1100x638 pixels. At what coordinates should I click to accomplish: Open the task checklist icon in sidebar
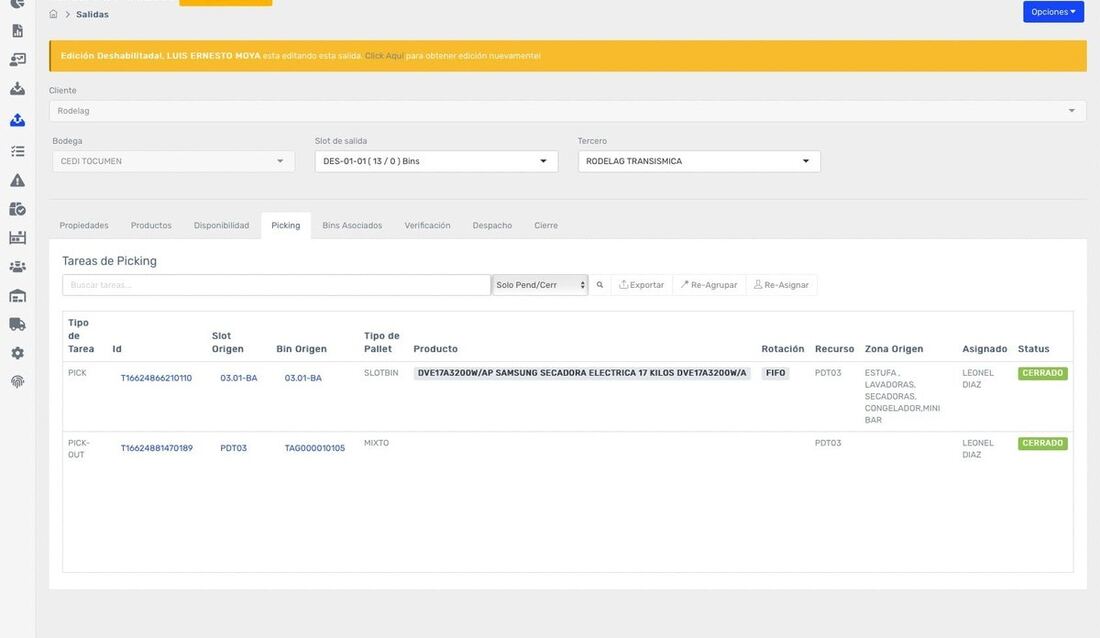point(18,151)
